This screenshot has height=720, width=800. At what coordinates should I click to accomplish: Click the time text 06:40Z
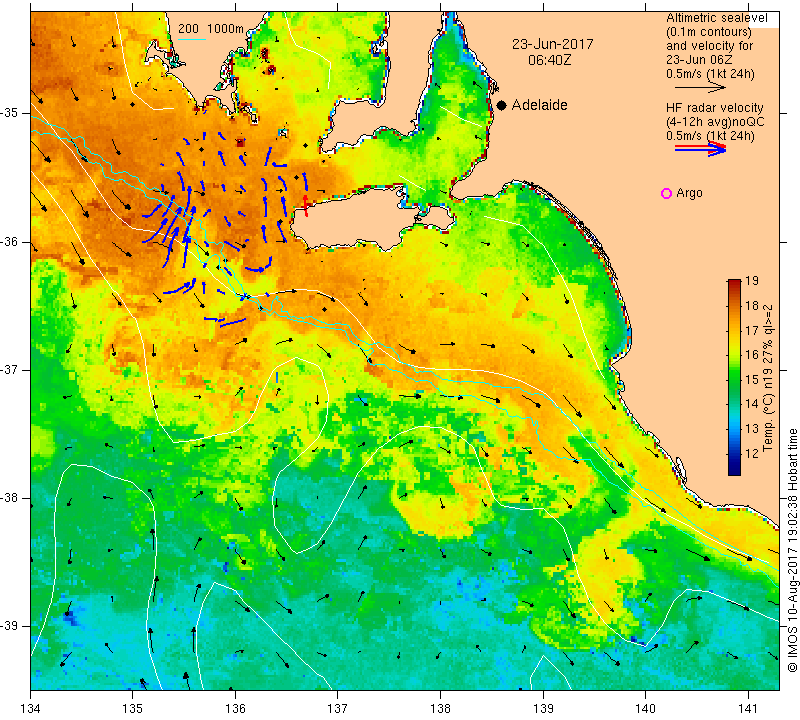click(549, 60)
